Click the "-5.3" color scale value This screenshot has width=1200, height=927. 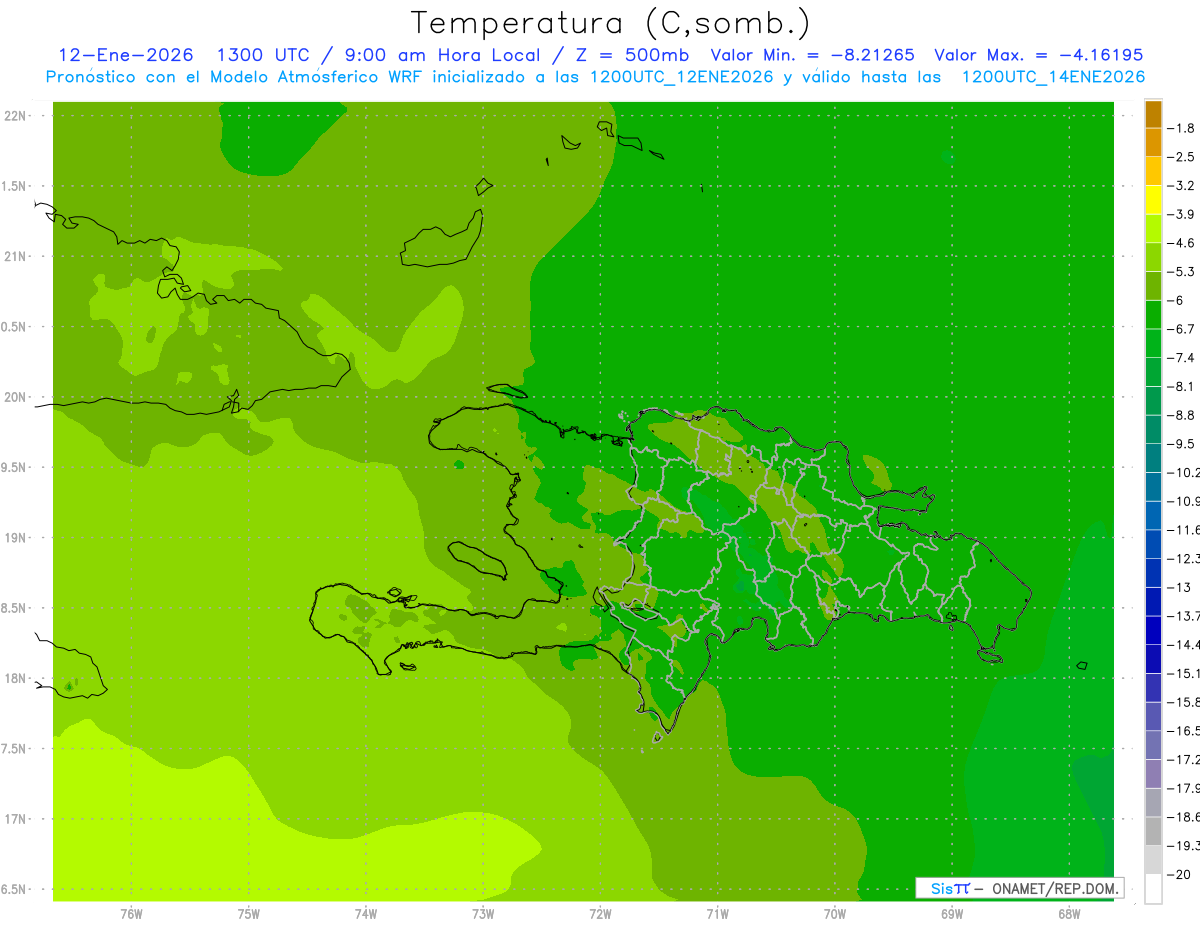point(1181,271)
